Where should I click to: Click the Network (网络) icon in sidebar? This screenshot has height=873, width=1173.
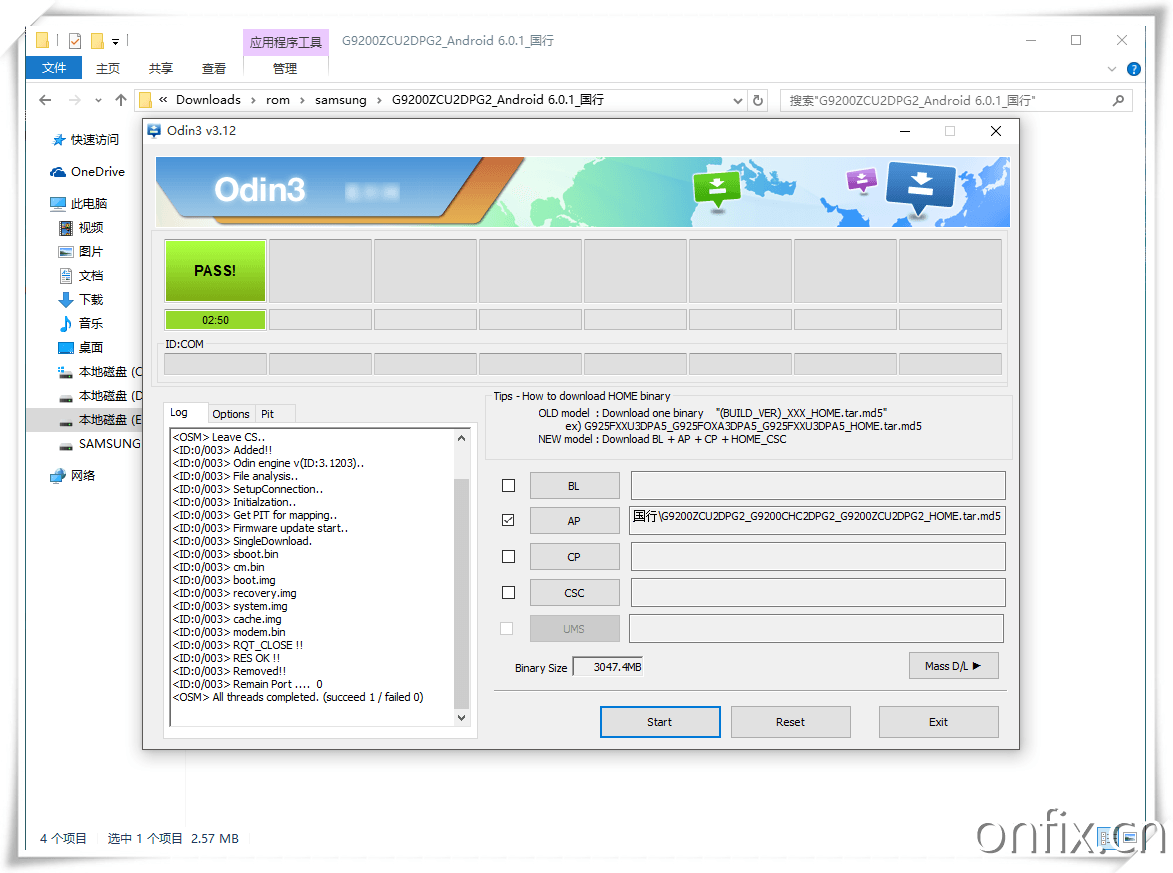[x=58, y=476]
